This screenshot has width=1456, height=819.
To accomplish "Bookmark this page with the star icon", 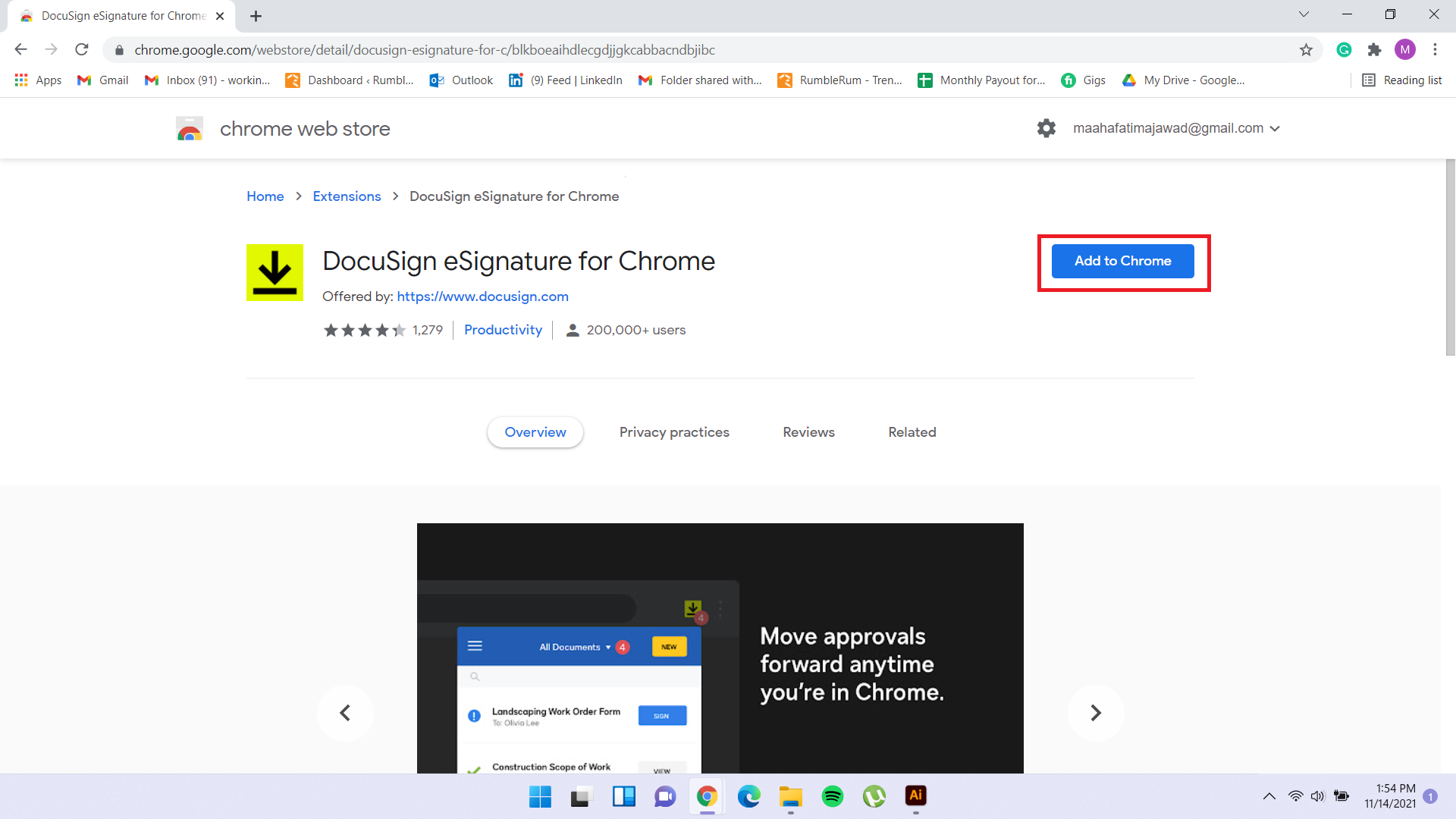I will pyautogui.click(x=1306, y=50).
